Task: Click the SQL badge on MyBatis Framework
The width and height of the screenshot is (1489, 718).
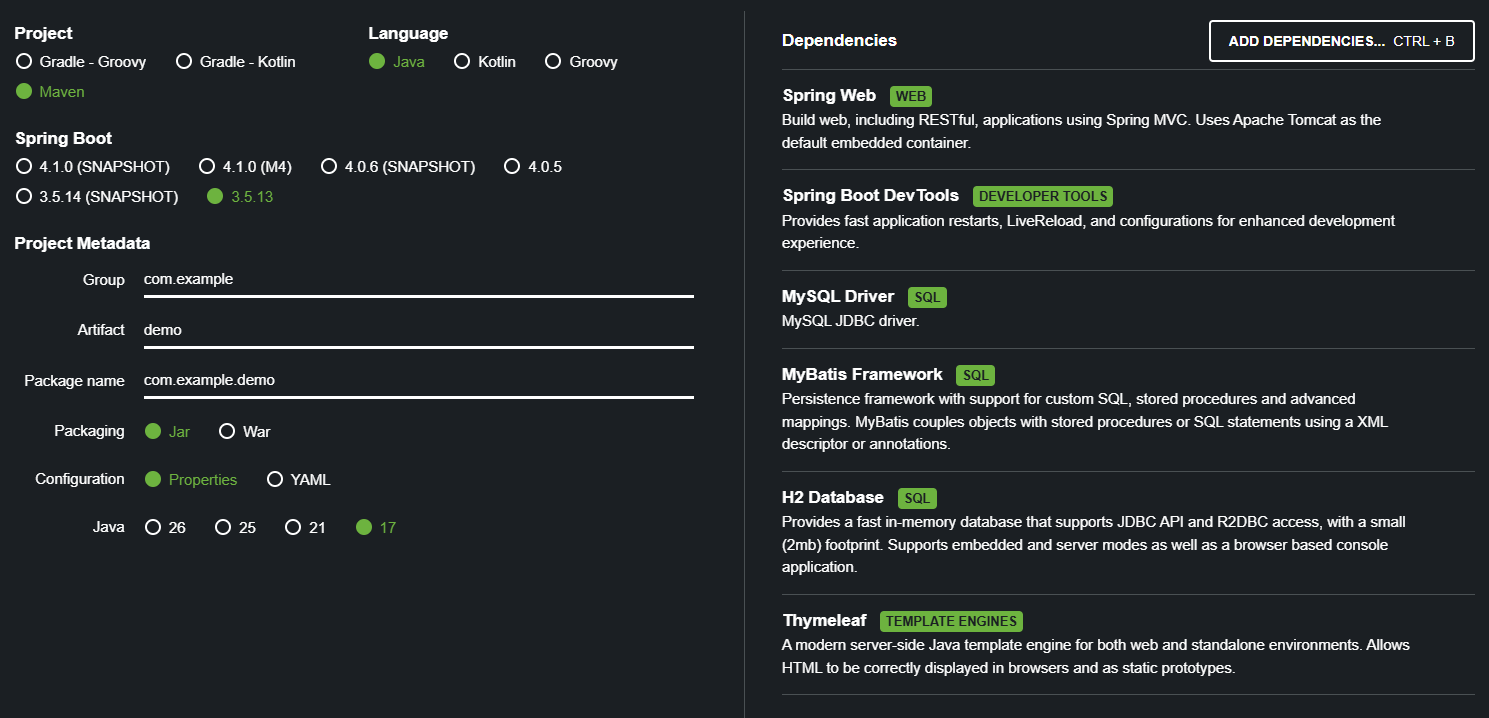Action: [x=975, y=375]
